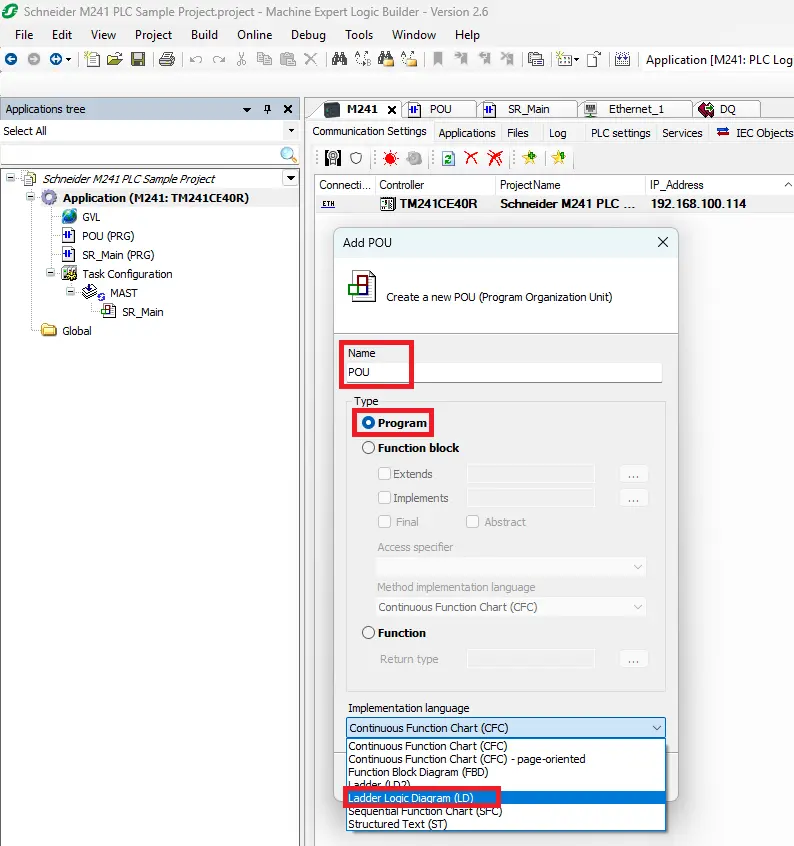Image resolution: width=794 pixels, height=846 pixels.
Task: Click the shield security icon
Action: tap(356, 158)
